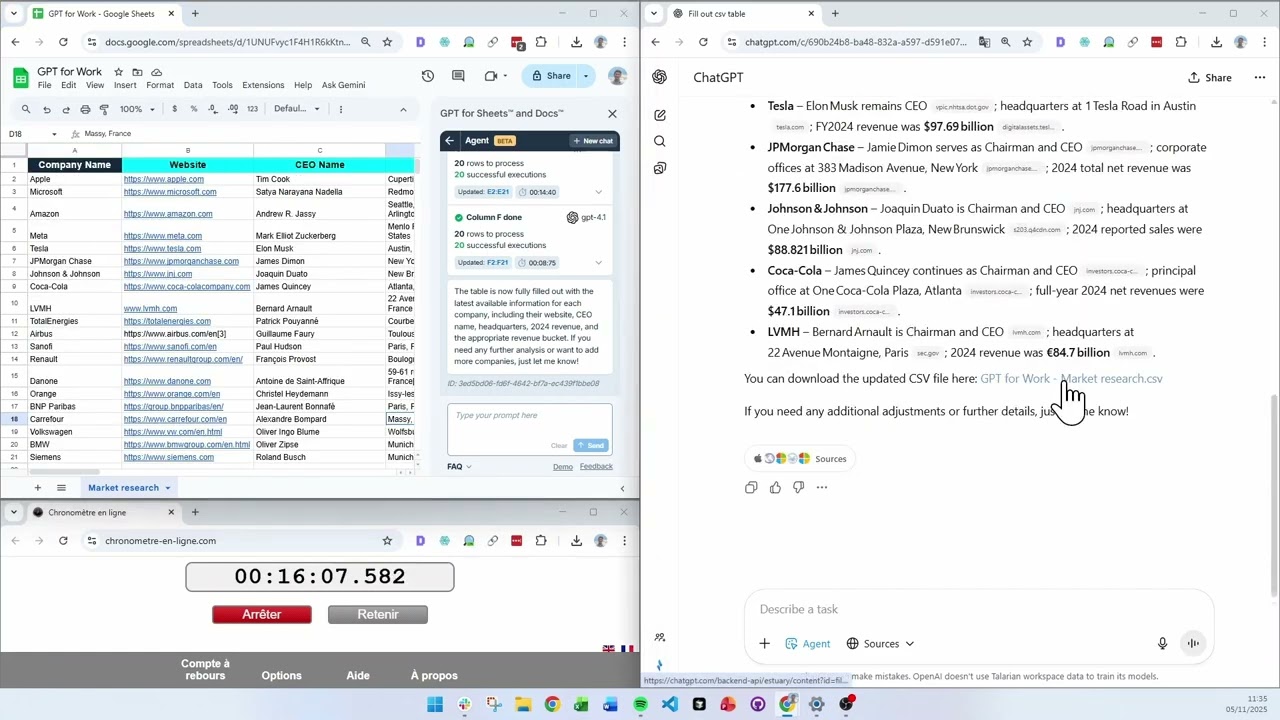Open comments panel in Google Sheets
The height and width of the screenshot is (720, 1280).
[x=458, y=76]
